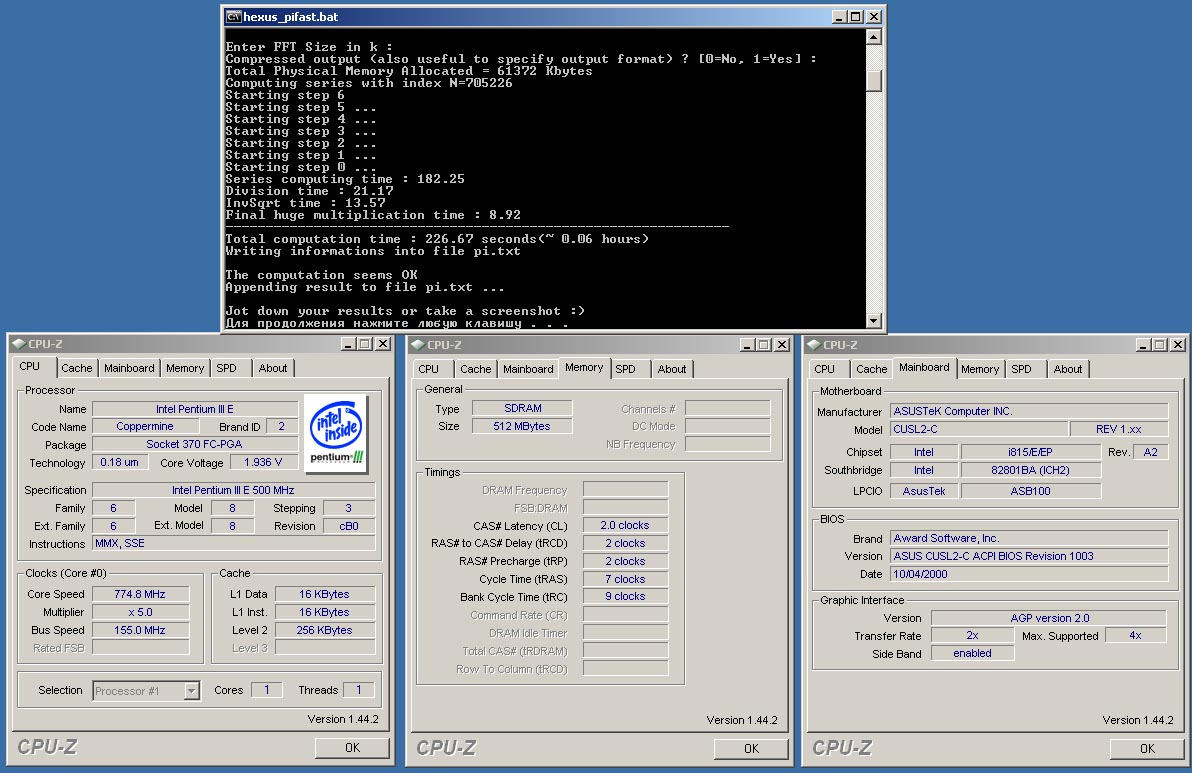Minimize the middle CPU-Z Memory window
Viewport: 1192px width, 773px height.
pos(747,345)
